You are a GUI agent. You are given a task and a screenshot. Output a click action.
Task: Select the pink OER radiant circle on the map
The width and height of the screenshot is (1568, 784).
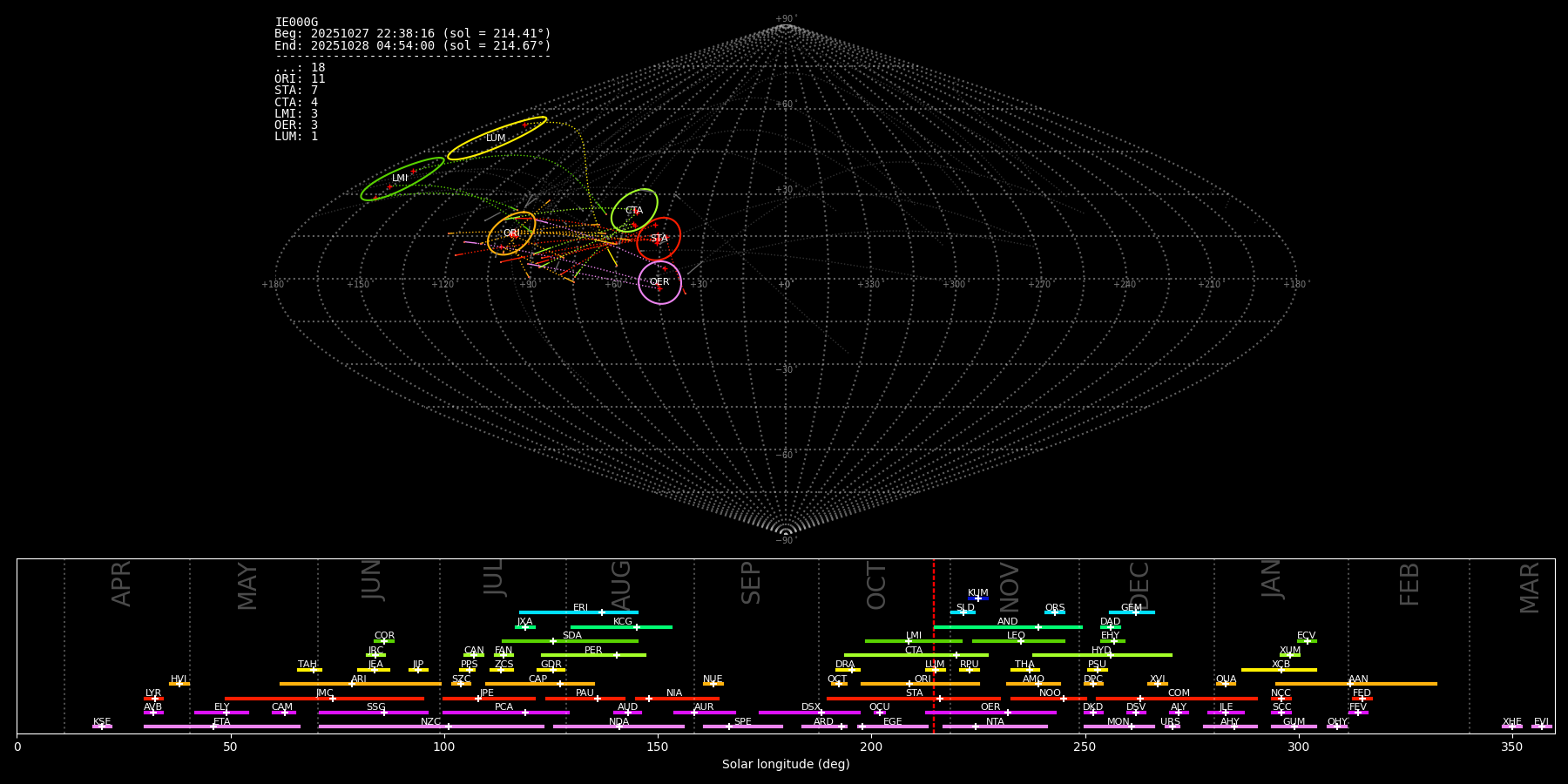click(659, 282)
